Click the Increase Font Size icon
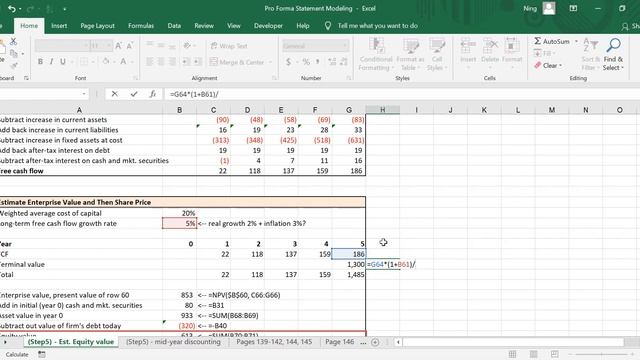640x360 pixels. [x=118, y=46]
